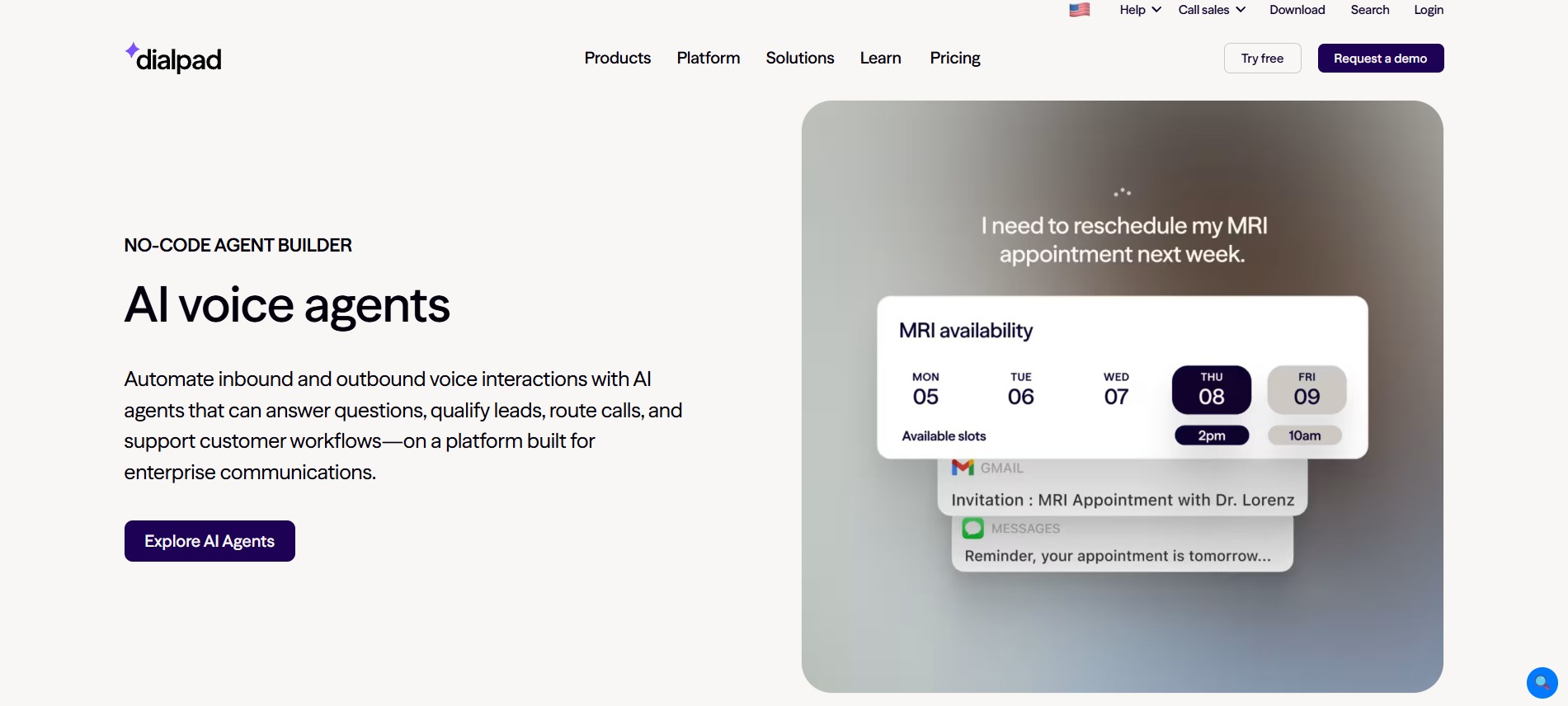Choose the 2pm time slot
Image resolution: width=1568 pixels, height=706 pixels.
coord(1212,435)
